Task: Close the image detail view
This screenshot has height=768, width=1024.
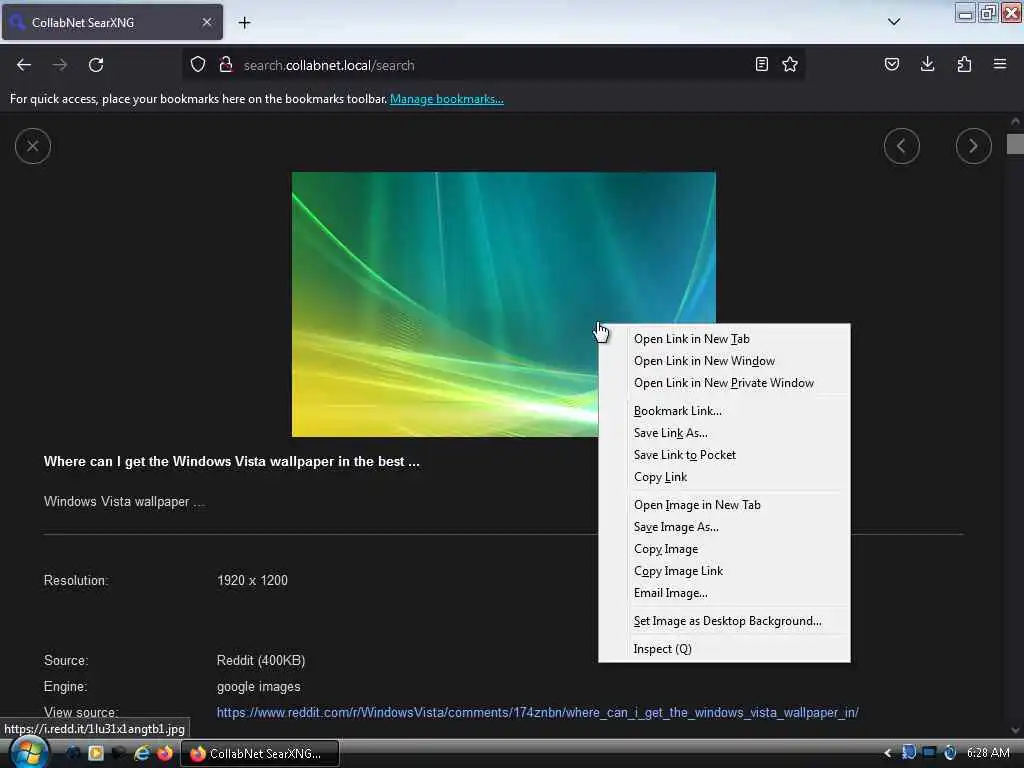Action: click(33, 146)
